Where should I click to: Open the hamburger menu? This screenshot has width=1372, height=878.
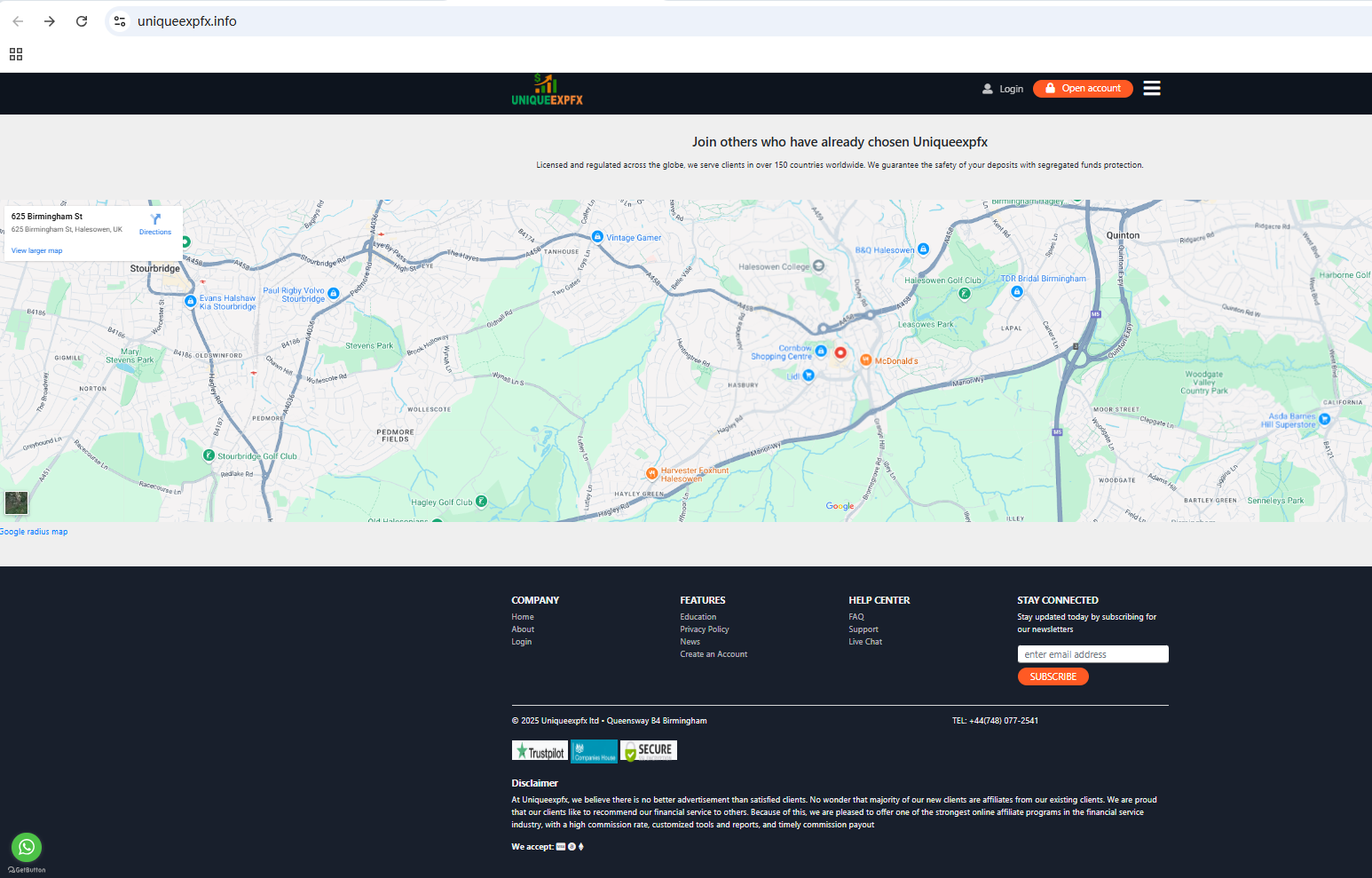[1152, 88]
